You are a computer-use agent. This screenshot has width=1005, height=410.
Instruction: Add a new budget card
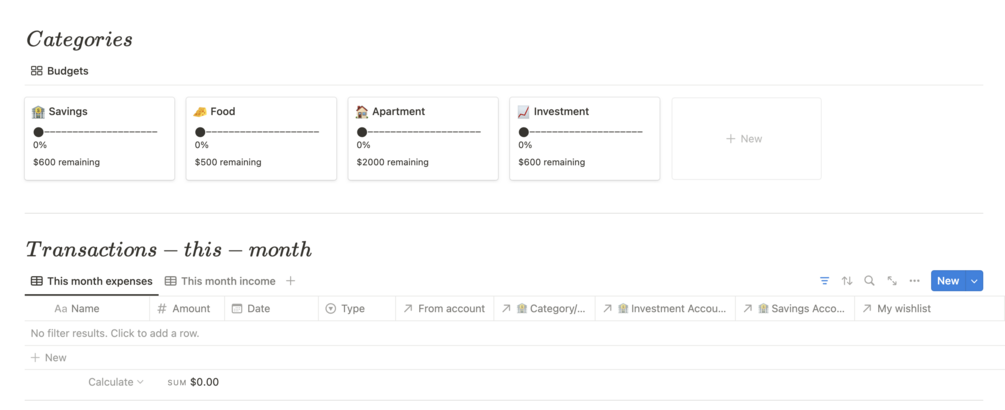(745, 139)
